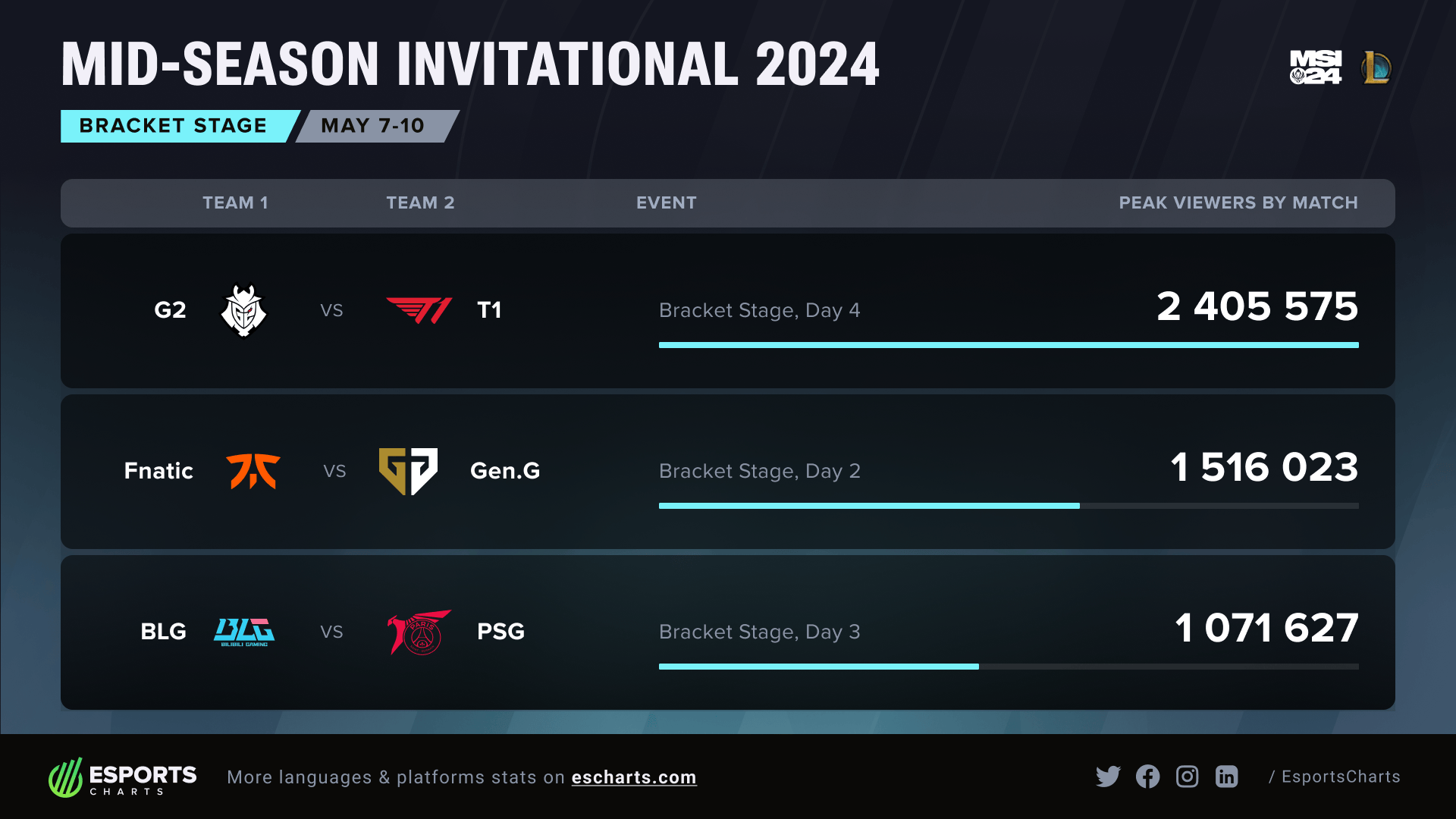Click the PEAK VIEWERS BY MATCH header

coord(1238,203)
